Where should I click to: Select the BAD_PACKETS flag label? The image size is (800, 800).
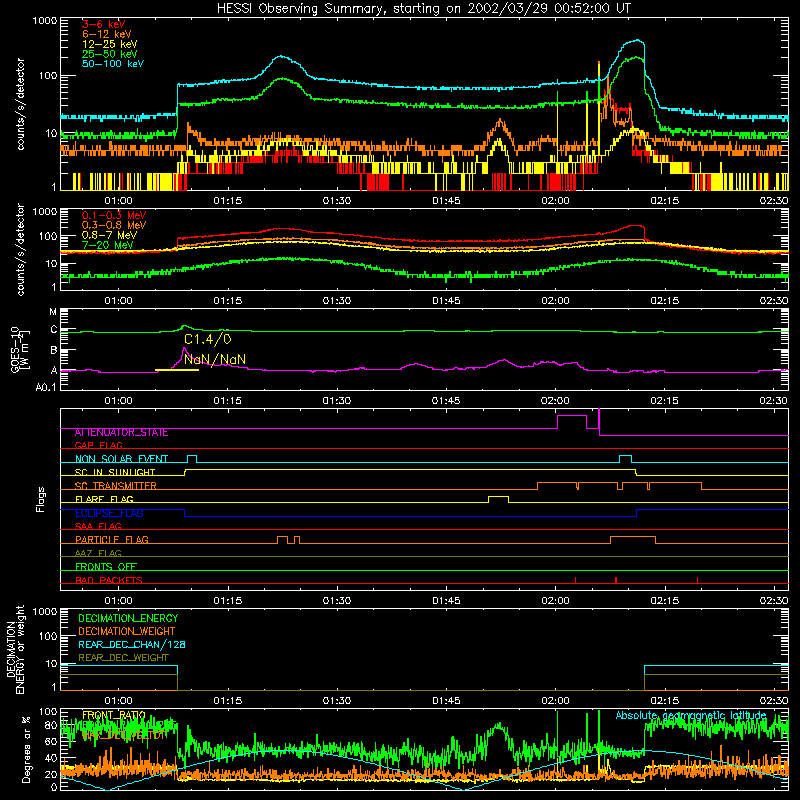(x=109, y=580)
